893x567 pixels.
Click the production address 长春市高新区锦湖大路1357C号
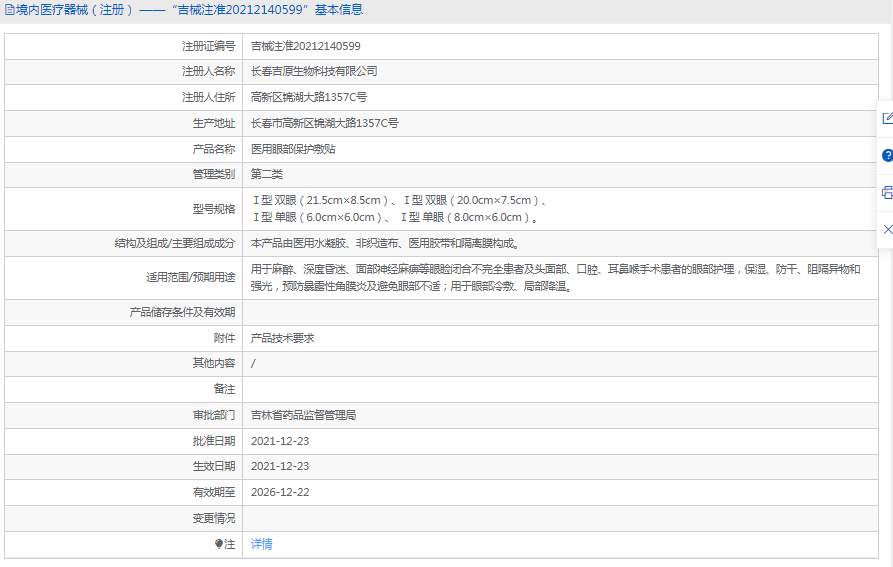coord(324,124)
